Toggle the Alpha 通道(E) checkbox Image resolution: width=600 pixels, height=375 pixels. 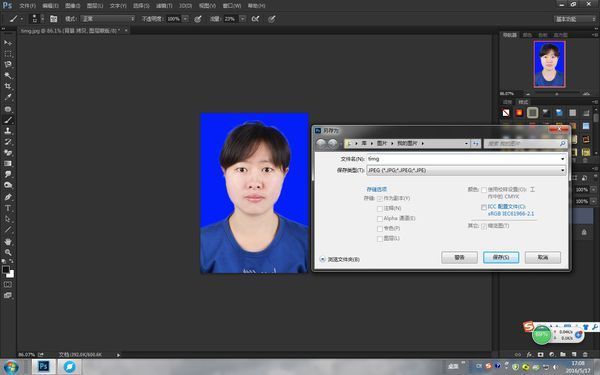point(380,218)
